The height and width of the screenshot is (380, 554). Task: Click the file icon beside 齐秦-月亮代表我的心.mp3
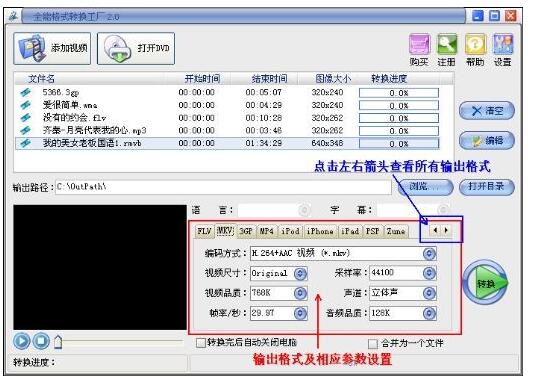25,131
